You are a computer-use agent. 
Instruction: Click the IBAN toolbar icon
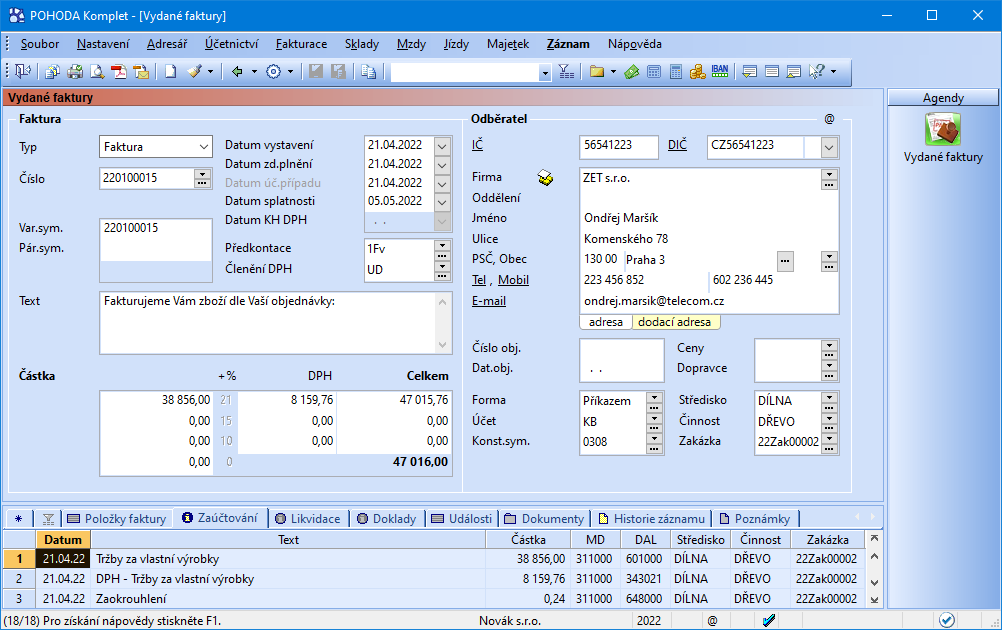coord(720,72)
